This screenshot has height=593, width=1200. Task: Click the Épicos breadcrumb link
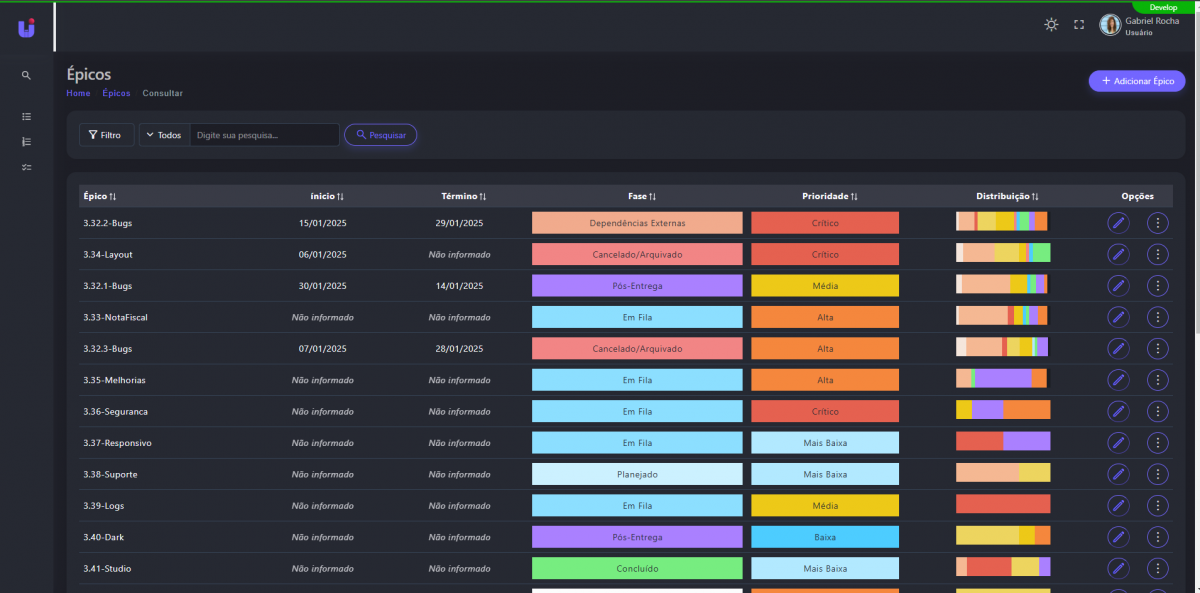click(116, 93)
